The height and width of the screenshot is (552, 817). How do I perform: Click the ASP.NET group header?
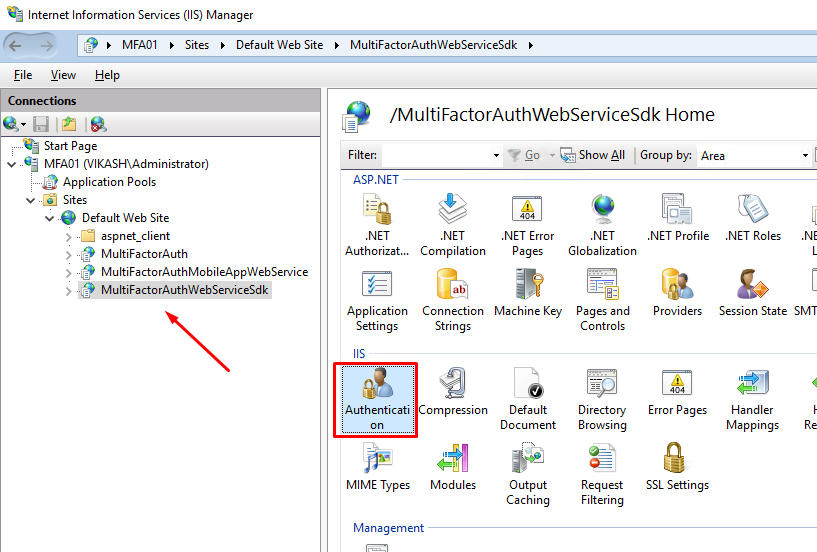[376, 180]
